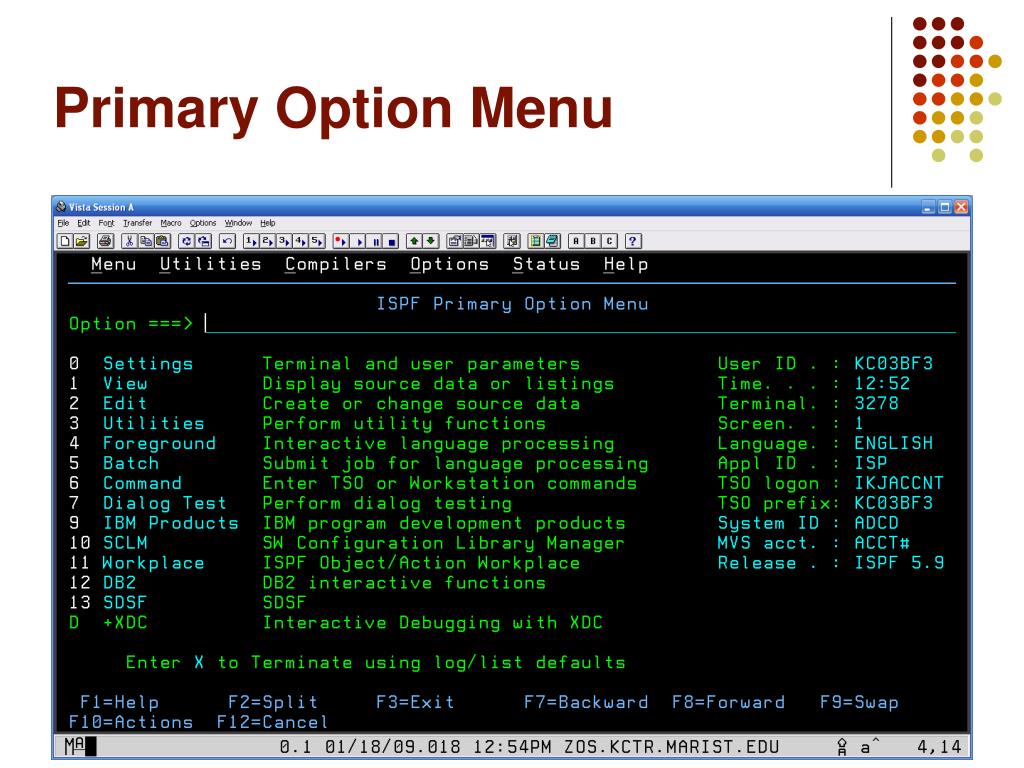Run quick macro 2 toolbar button
1024x768 pixels.
pos(267,242)
